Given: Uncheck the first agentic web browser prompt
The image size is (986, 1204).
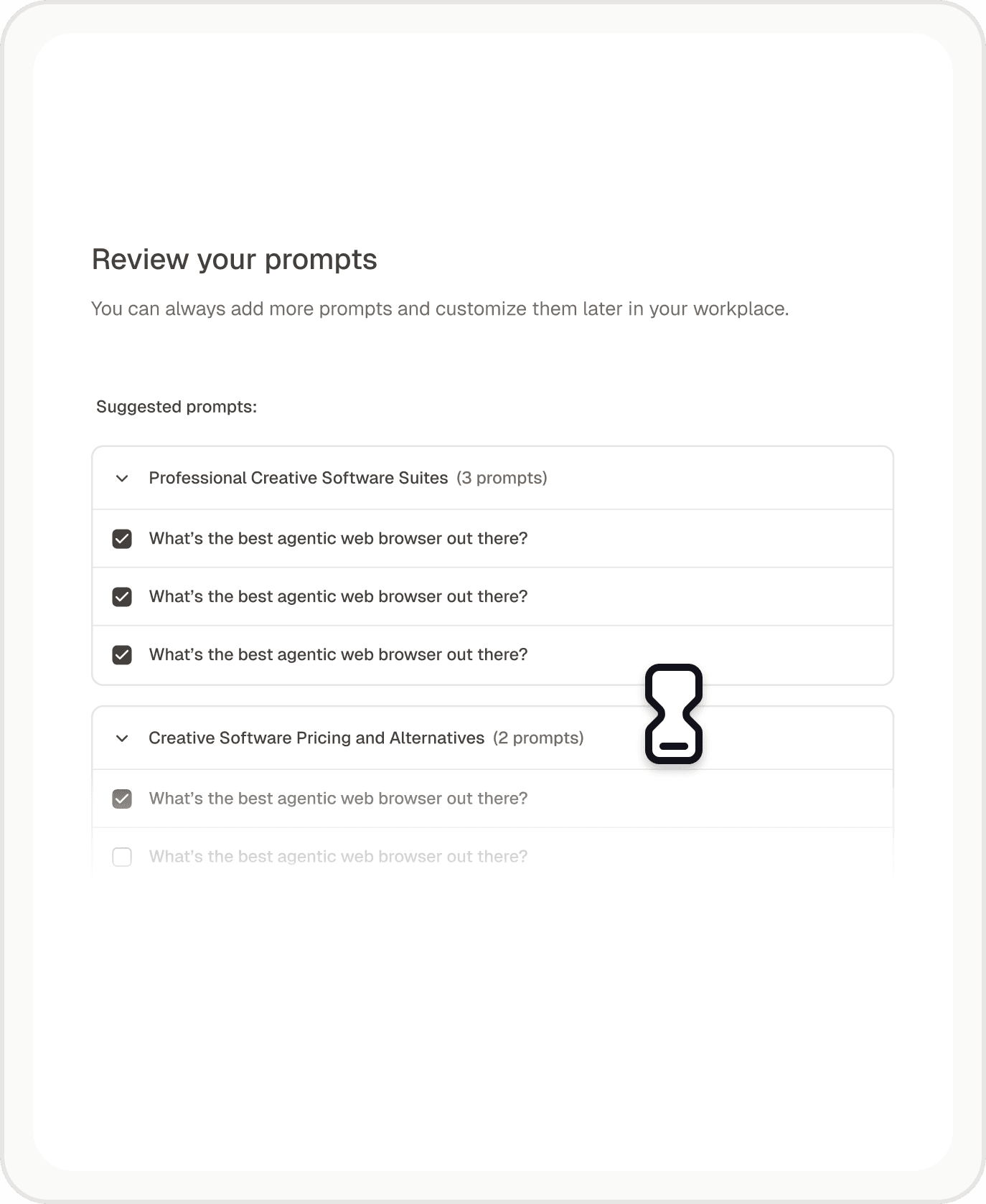Looking at the screenshot, I should click(x=121, y=538).
